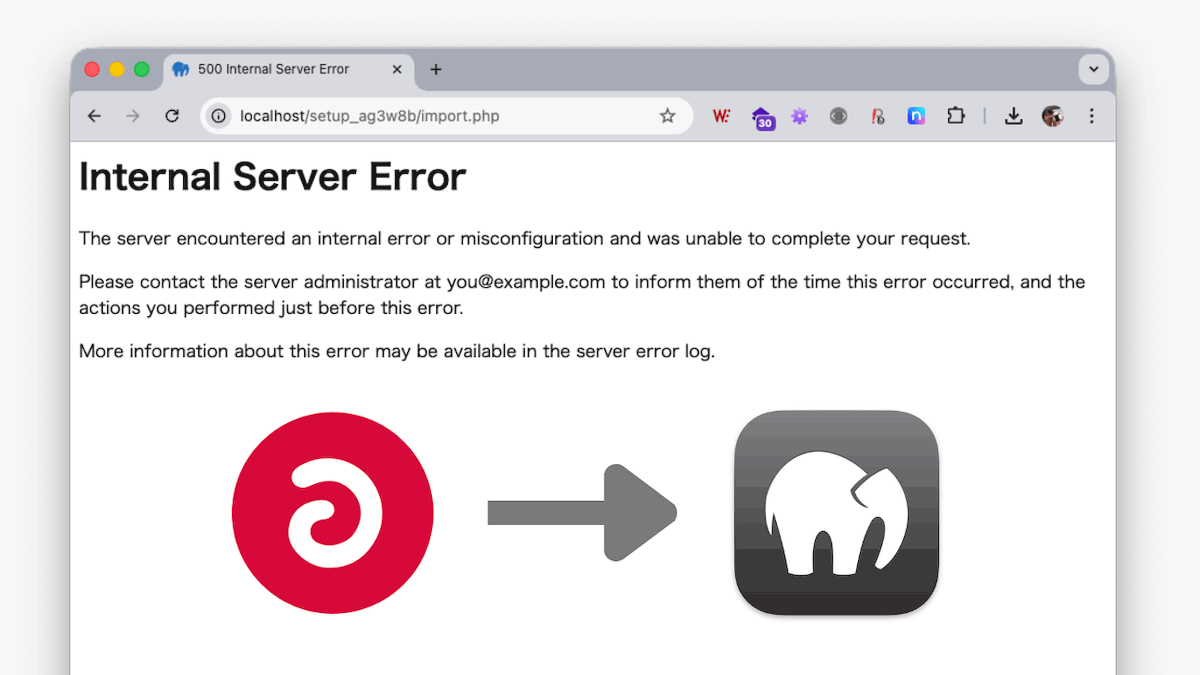Click the blue n extension icon
Viewport: 1200px width, 675px height.
916,116
